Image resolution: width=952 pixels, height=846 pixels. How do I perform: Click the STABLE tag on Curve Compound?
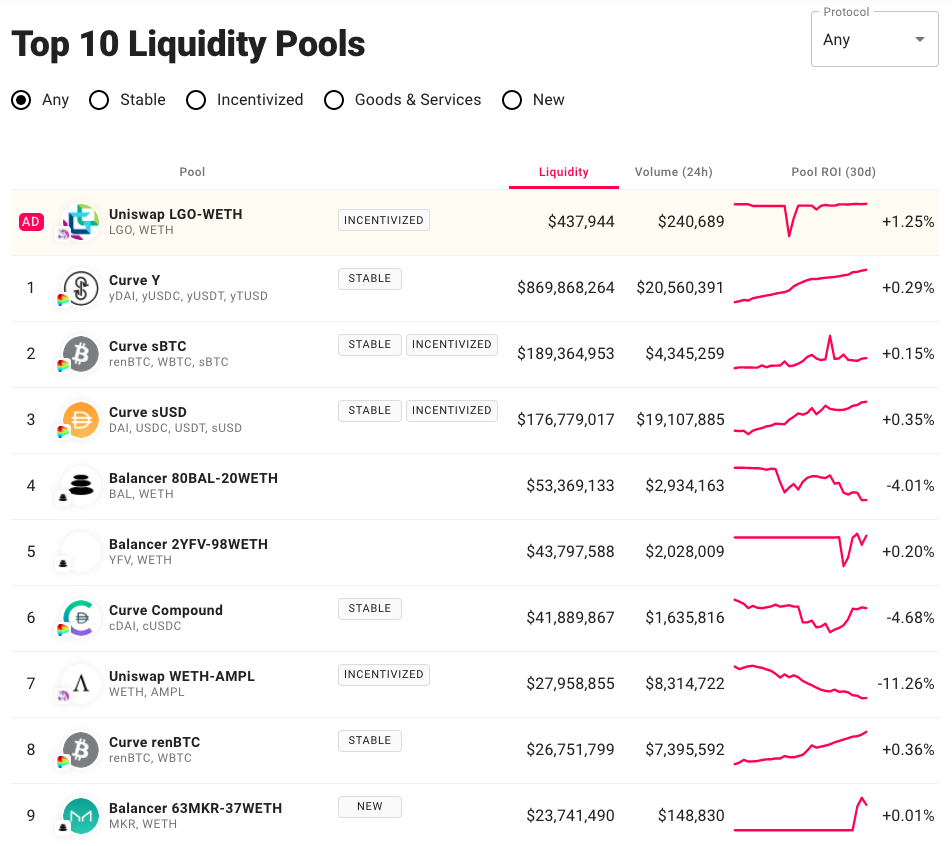click(370, 609)
